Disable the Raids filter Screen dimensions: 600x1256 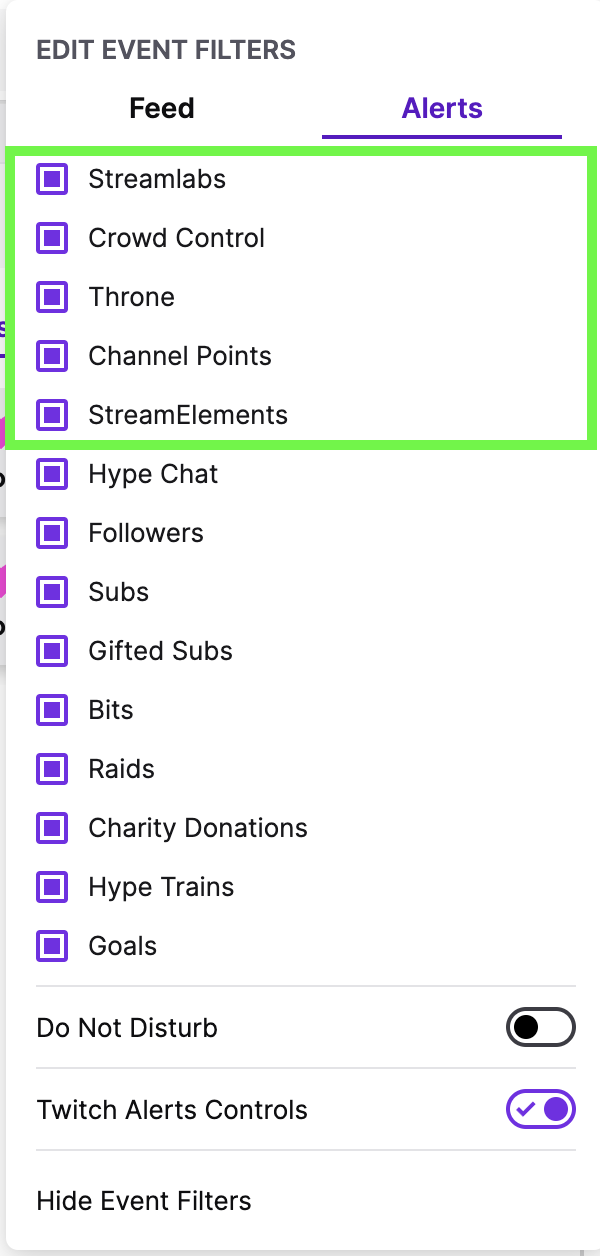[x=51, y=769]
